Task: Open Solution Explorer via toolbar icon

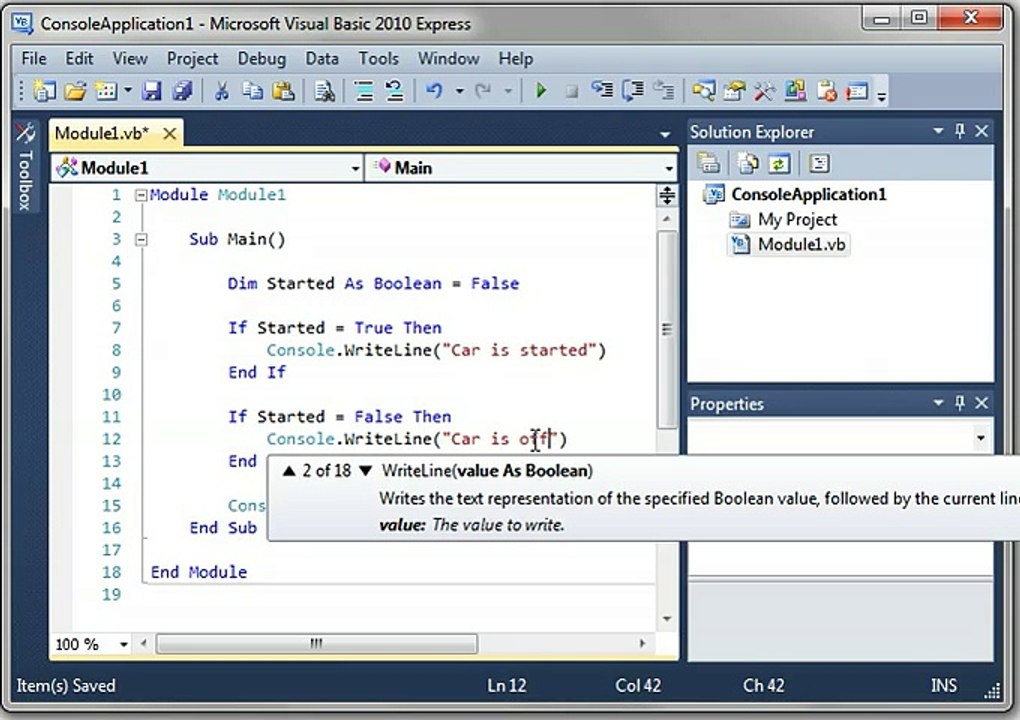Action: [x=703, y=91]
